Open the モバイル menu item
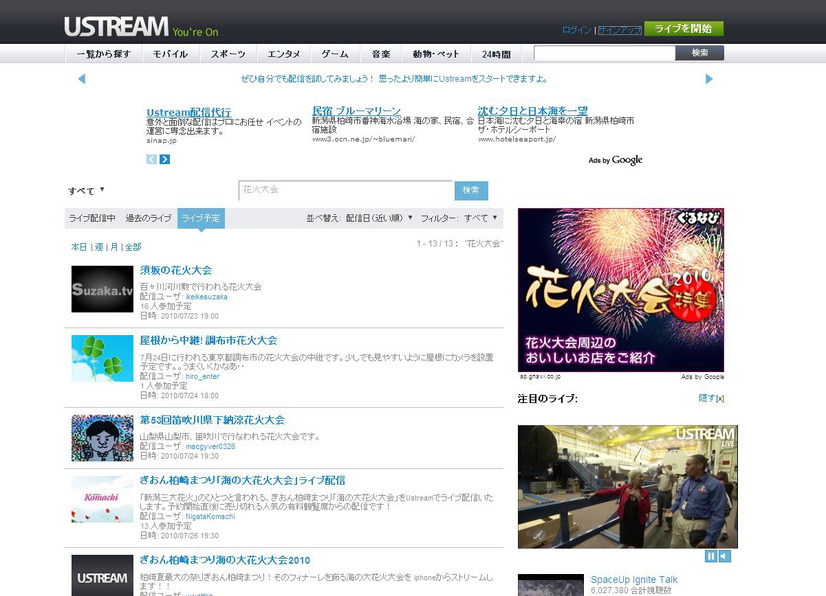The image size is (826, 596). pos(170,54)
